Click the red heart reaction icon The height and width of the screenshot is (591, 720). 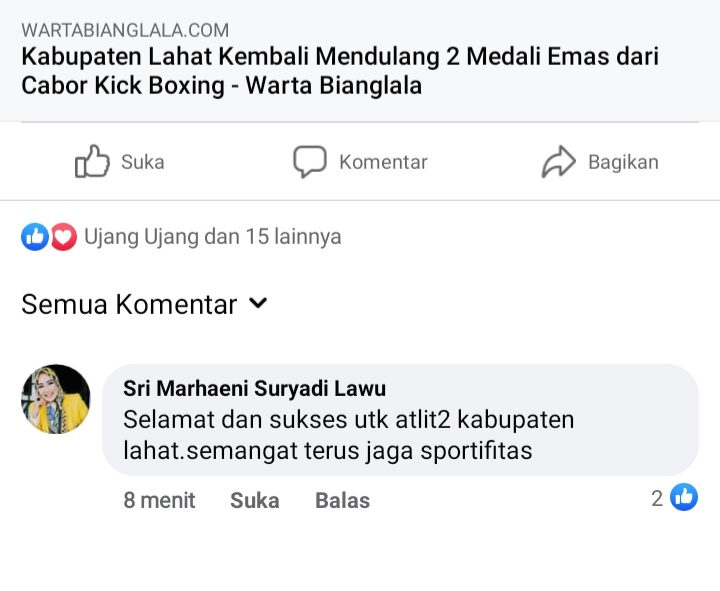tap(63, 237)
